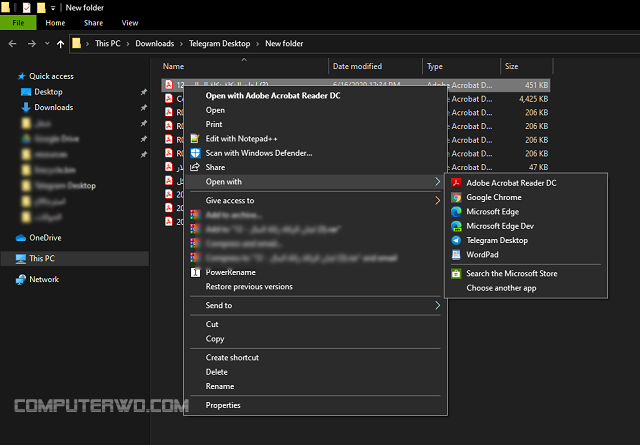Pick Microsoft Edge from Open with submenu
This screenshot has width=640, height=445.
click(x=492, y=211)
